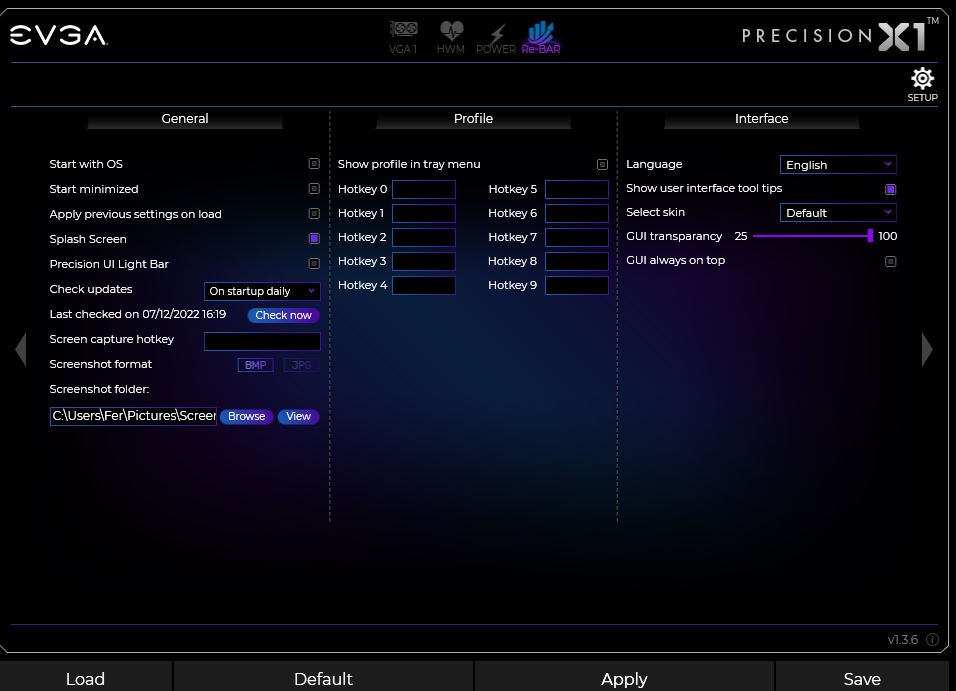Click the Hotkey 0 input field
The image size is (956, 691).
424,189
